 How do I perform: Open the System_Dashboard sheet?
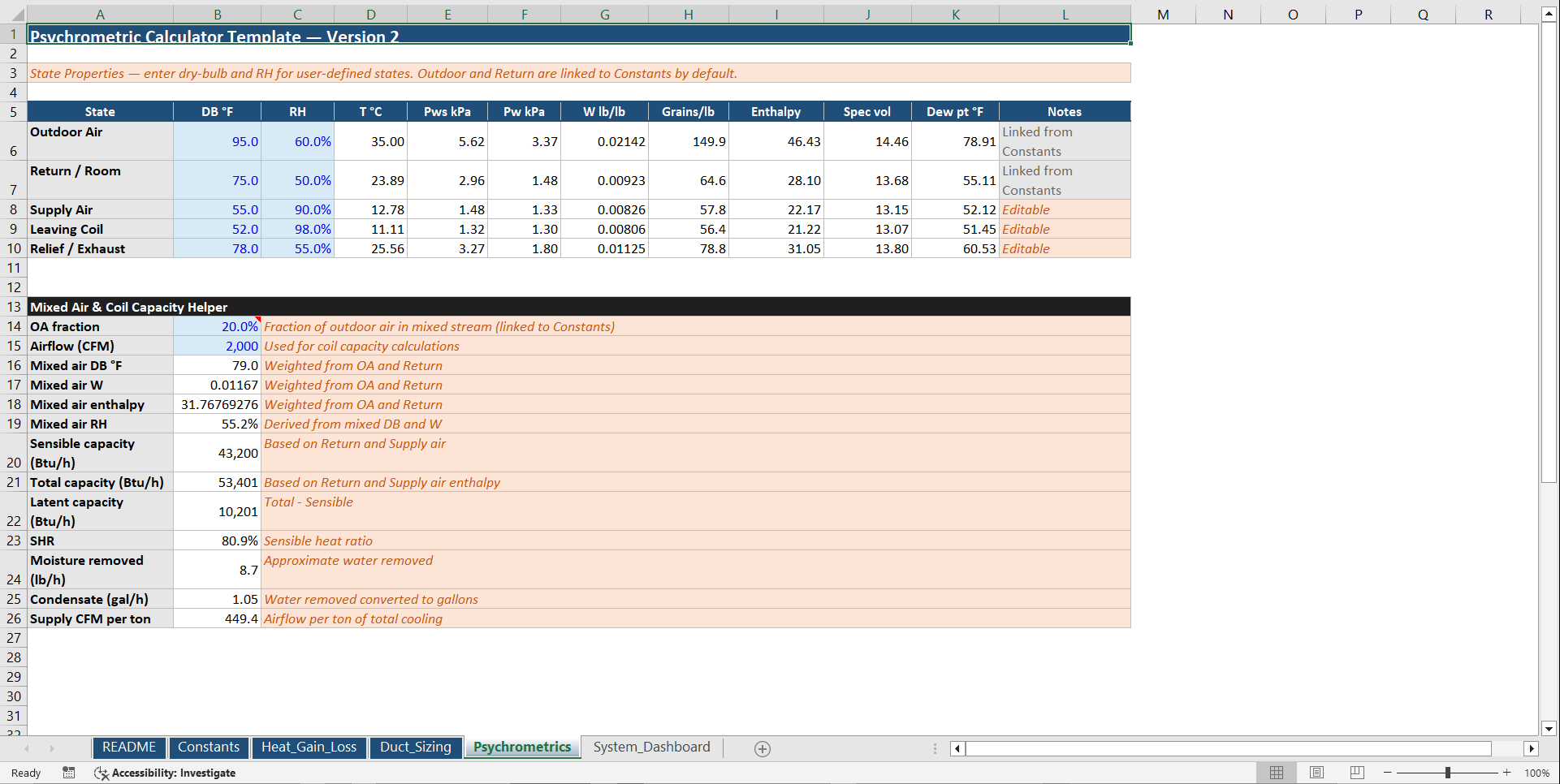[651, 747]
